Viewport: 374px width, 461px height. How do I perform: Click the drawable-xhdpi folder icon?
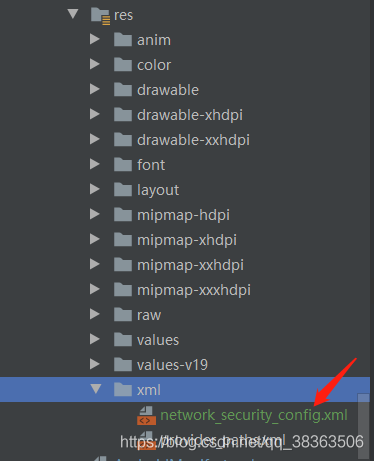click(123, 115)
